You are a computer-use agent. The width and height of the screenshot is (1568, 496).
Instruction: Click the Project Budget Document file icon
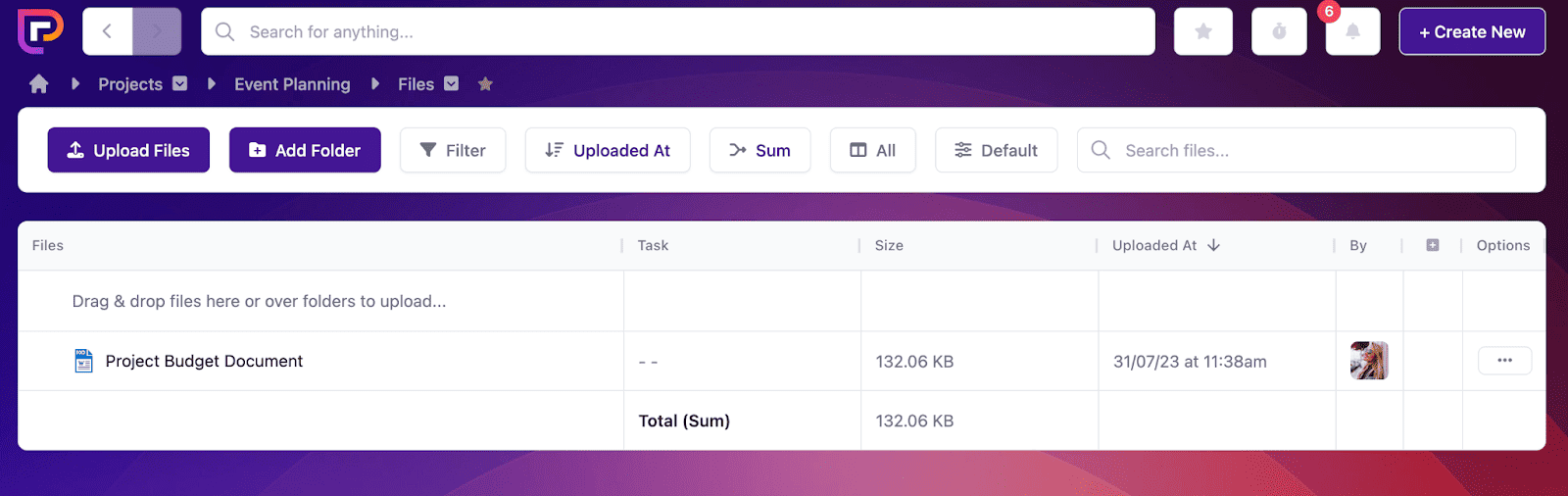click(84, 361)
